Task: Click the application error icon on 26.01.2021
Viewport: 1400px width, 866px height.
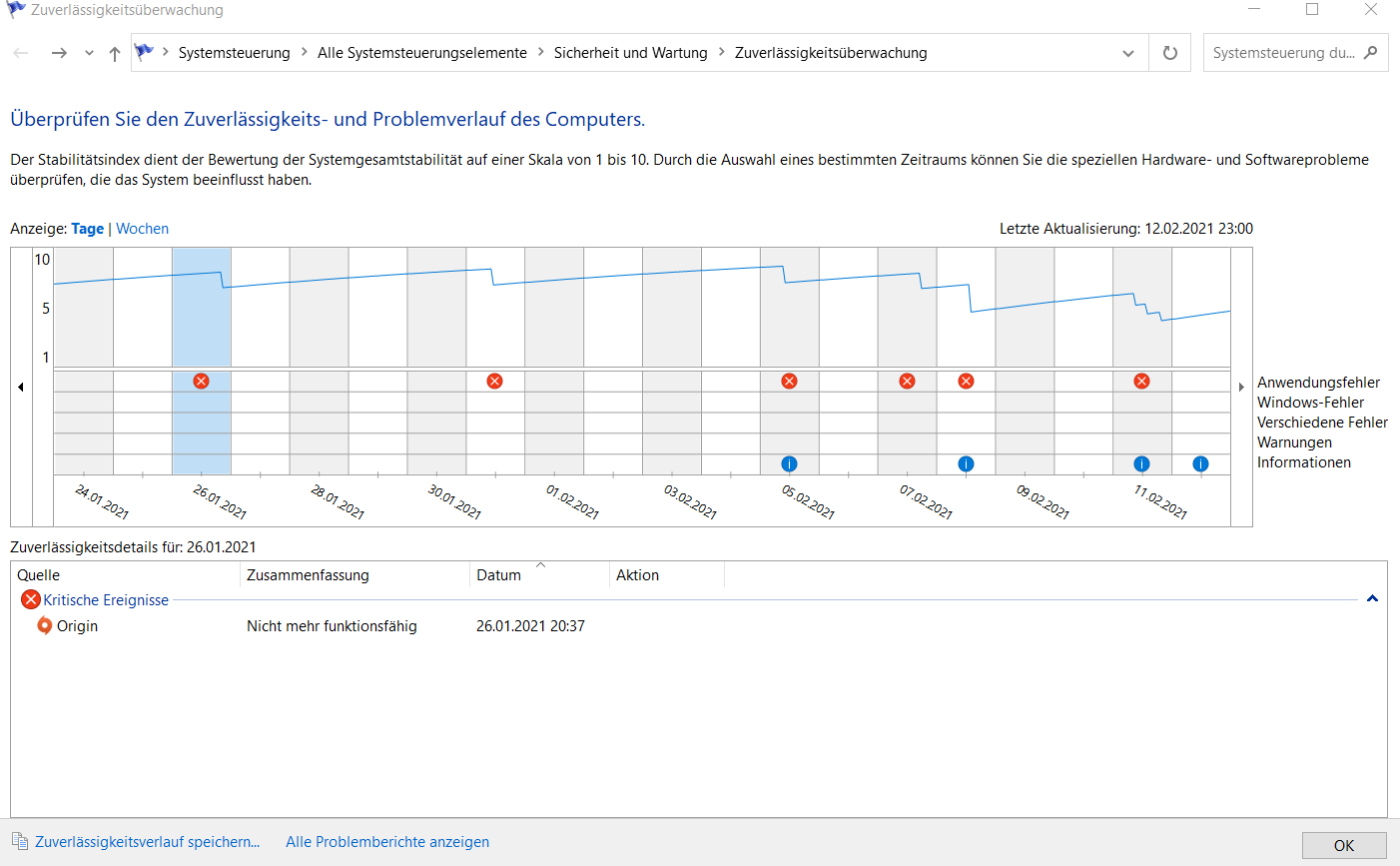Action: [201, 382]
